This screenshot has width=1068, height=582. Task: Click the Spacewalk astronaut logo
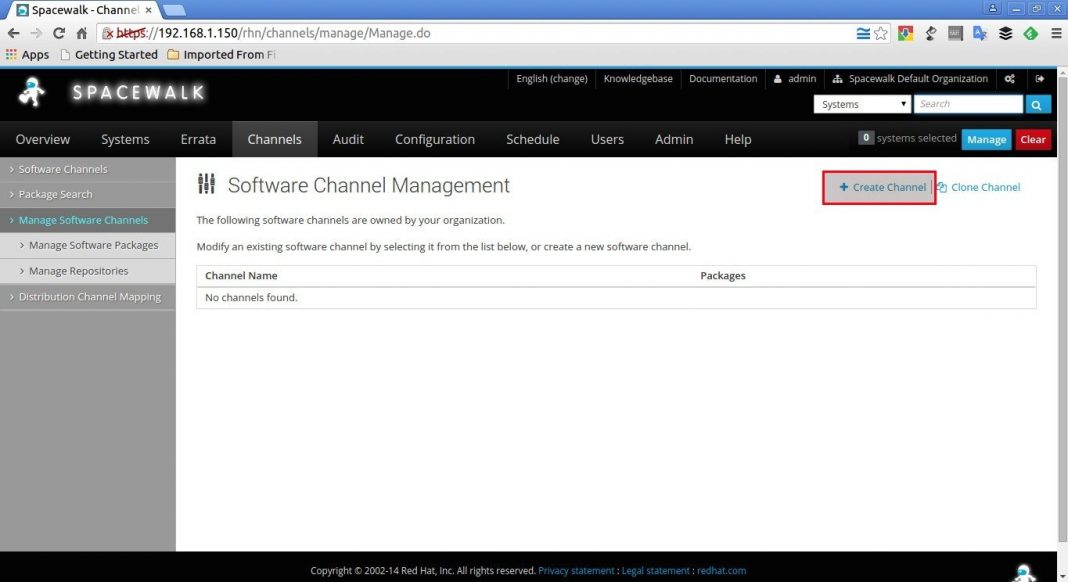click(30, 91)
